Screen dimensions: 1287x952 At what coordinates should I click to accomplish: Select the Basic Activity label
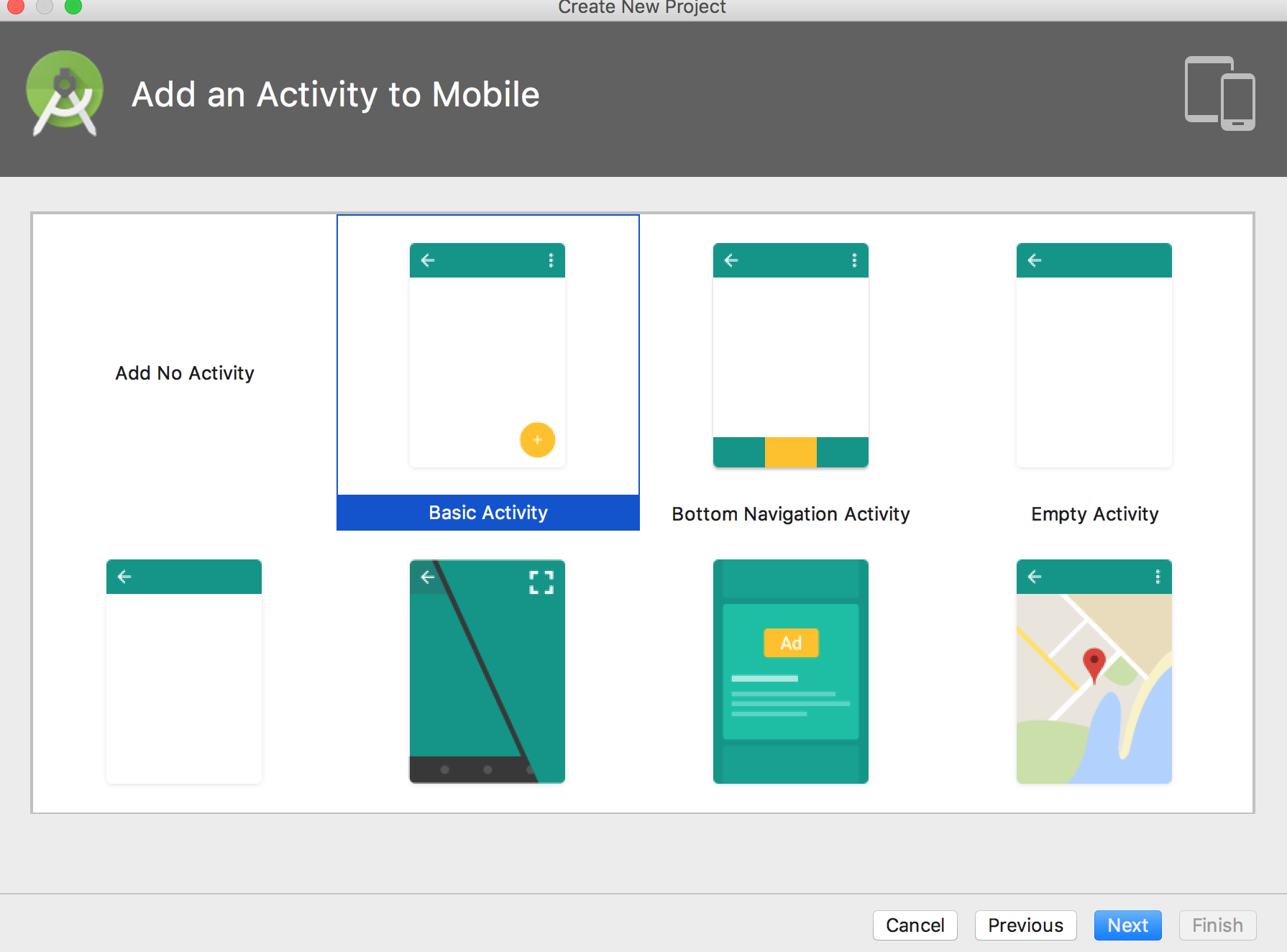[487, 513]
